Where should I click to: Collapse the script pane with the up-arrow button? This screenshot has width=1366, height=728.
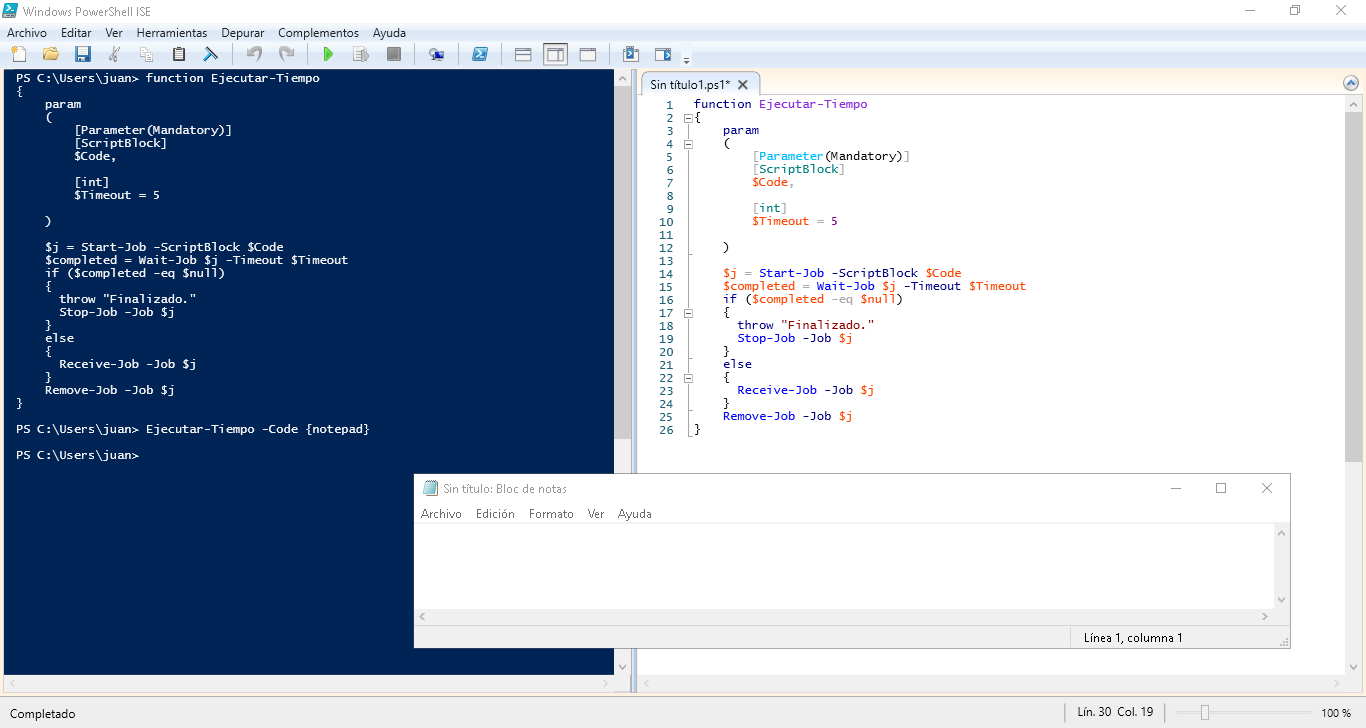[1352, 84]
